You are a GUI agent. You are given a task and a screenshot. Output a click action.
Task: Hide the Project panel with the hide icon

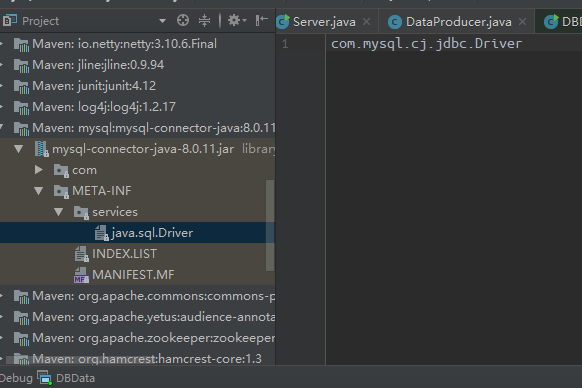[262, 20]
